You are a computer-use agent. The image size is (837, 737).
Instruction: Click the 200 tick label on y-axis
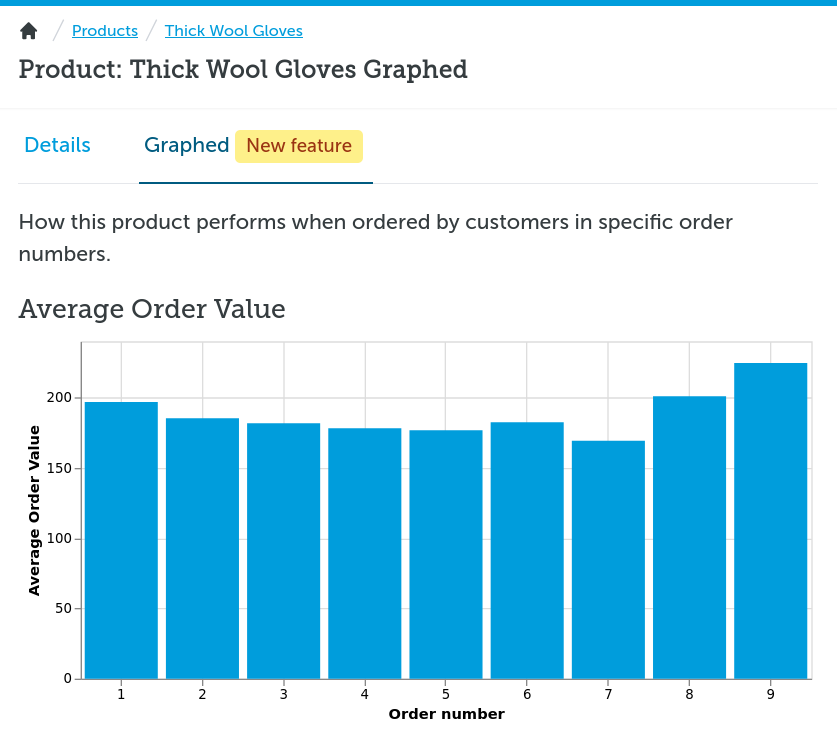[x=60, y=398]
